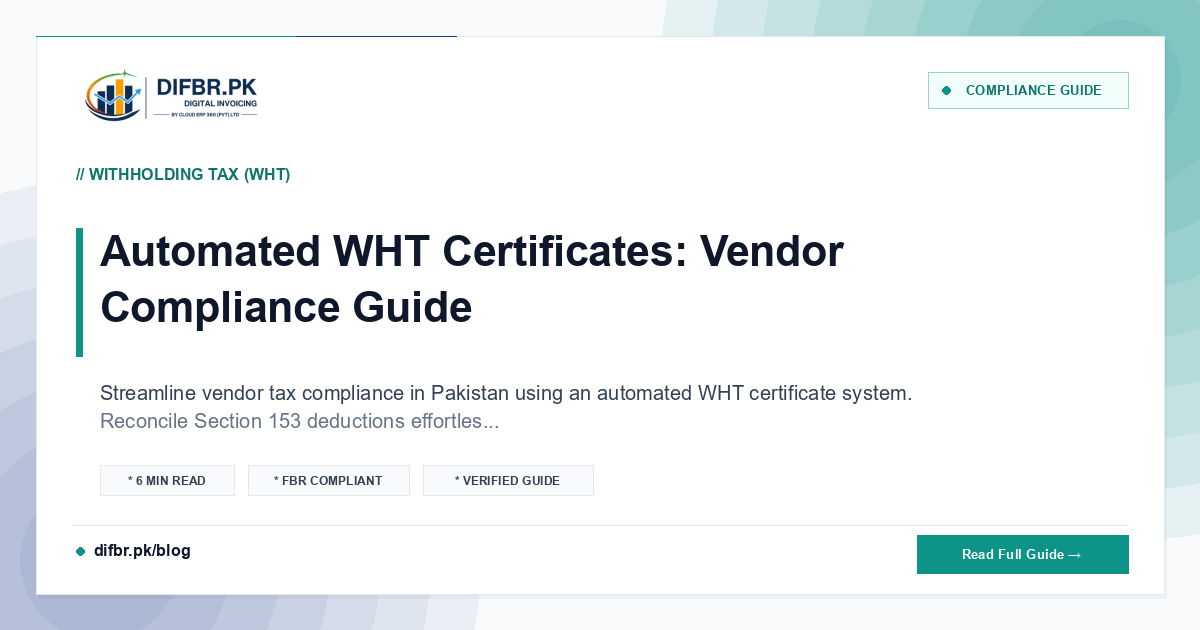The image size is (1200, 630).
Task: Open the difbr.pk/blog link
Action: 142,551
